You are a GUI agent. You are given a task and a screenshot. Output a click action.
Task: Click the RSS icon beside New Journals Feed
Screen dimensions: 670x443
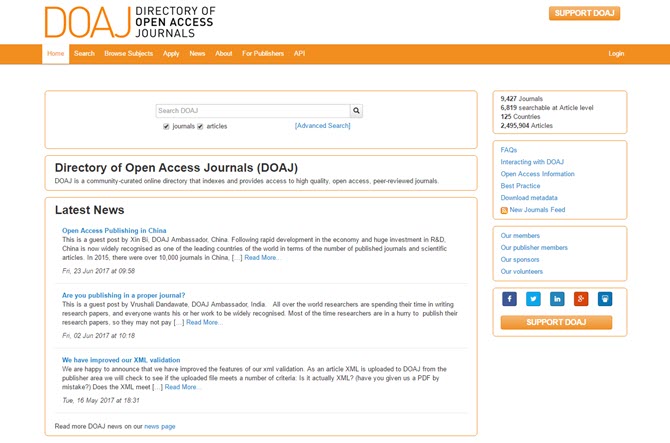click(504, 210)
